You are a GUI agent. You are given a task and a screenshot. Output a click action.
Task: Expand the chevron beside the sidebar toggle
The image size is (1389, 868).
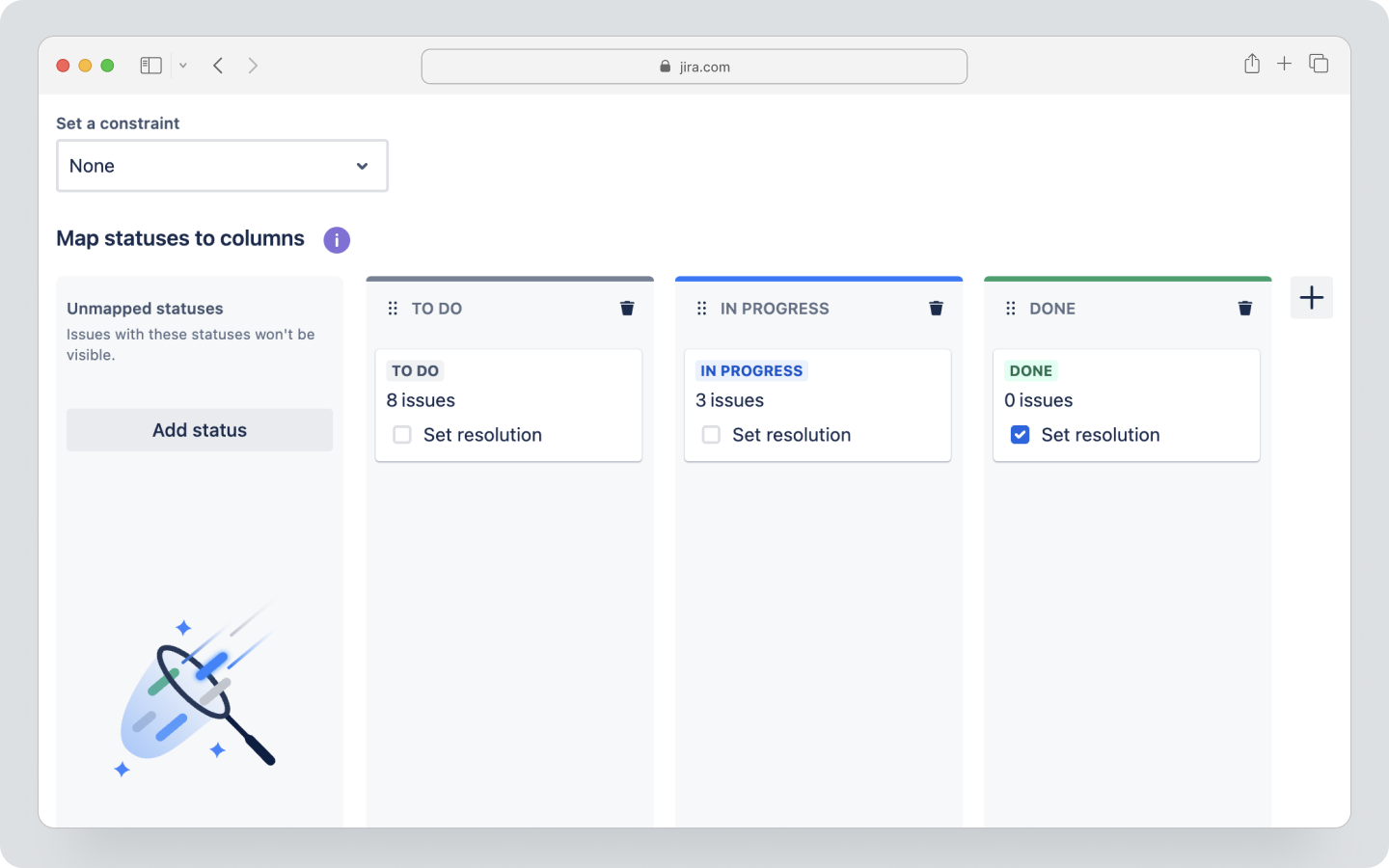pos(182,65)
